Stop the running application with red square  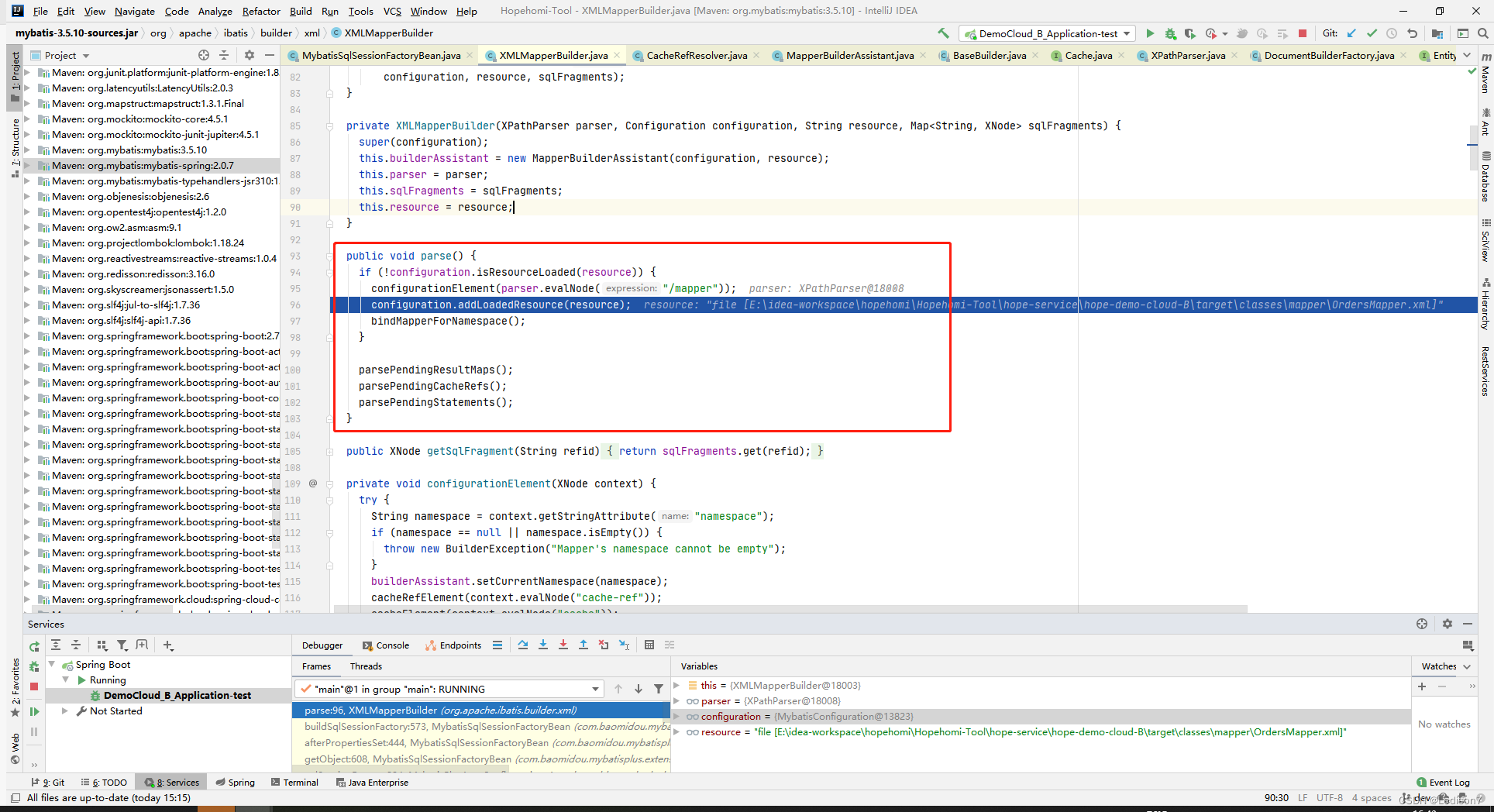point(1303,33)
